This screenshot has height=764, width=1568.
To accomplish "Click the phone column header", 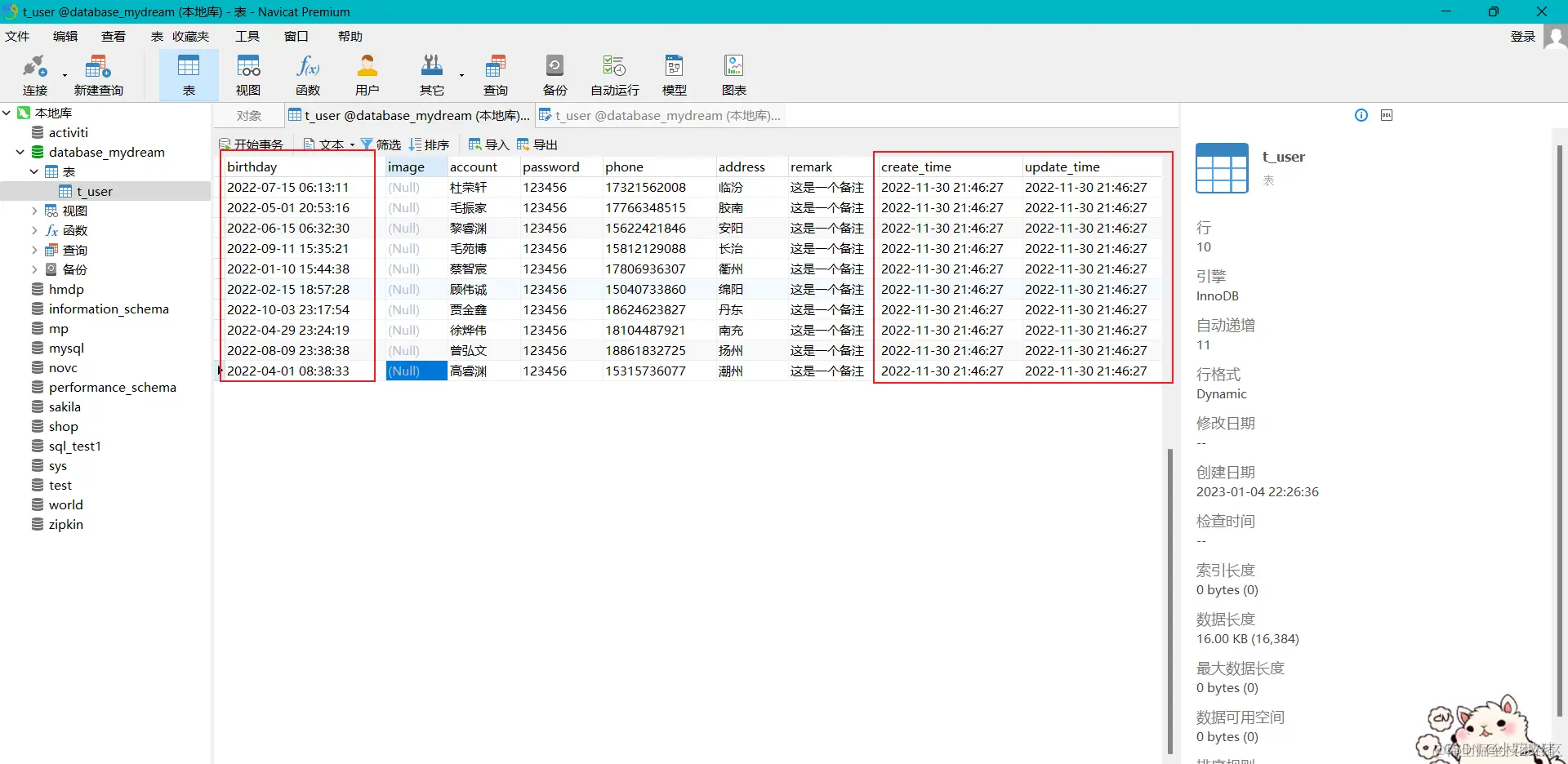I will coord(658,167).
